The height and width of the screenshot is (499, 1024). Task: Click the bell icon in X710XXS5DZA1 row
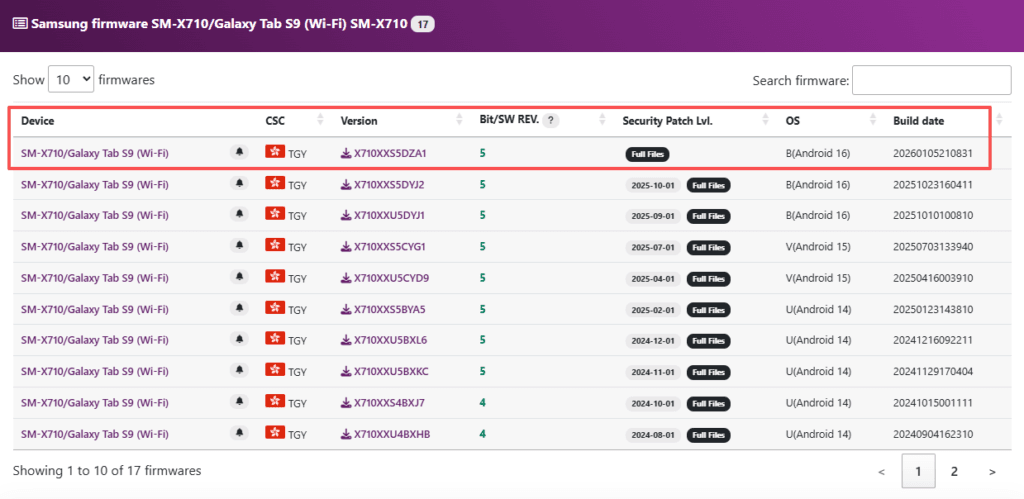pyautogui.click(x=239, y=152)
